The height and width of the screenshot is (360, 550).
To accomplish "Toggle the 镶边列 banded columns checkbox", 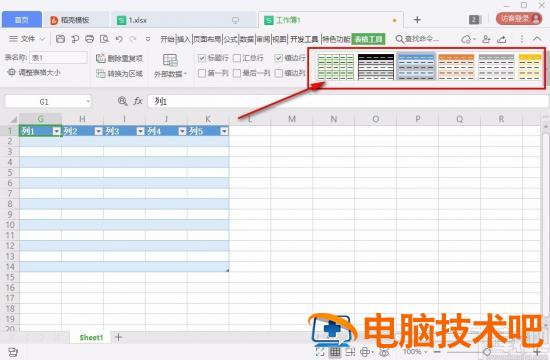I will pyautogui.click(x=279, y=73).
